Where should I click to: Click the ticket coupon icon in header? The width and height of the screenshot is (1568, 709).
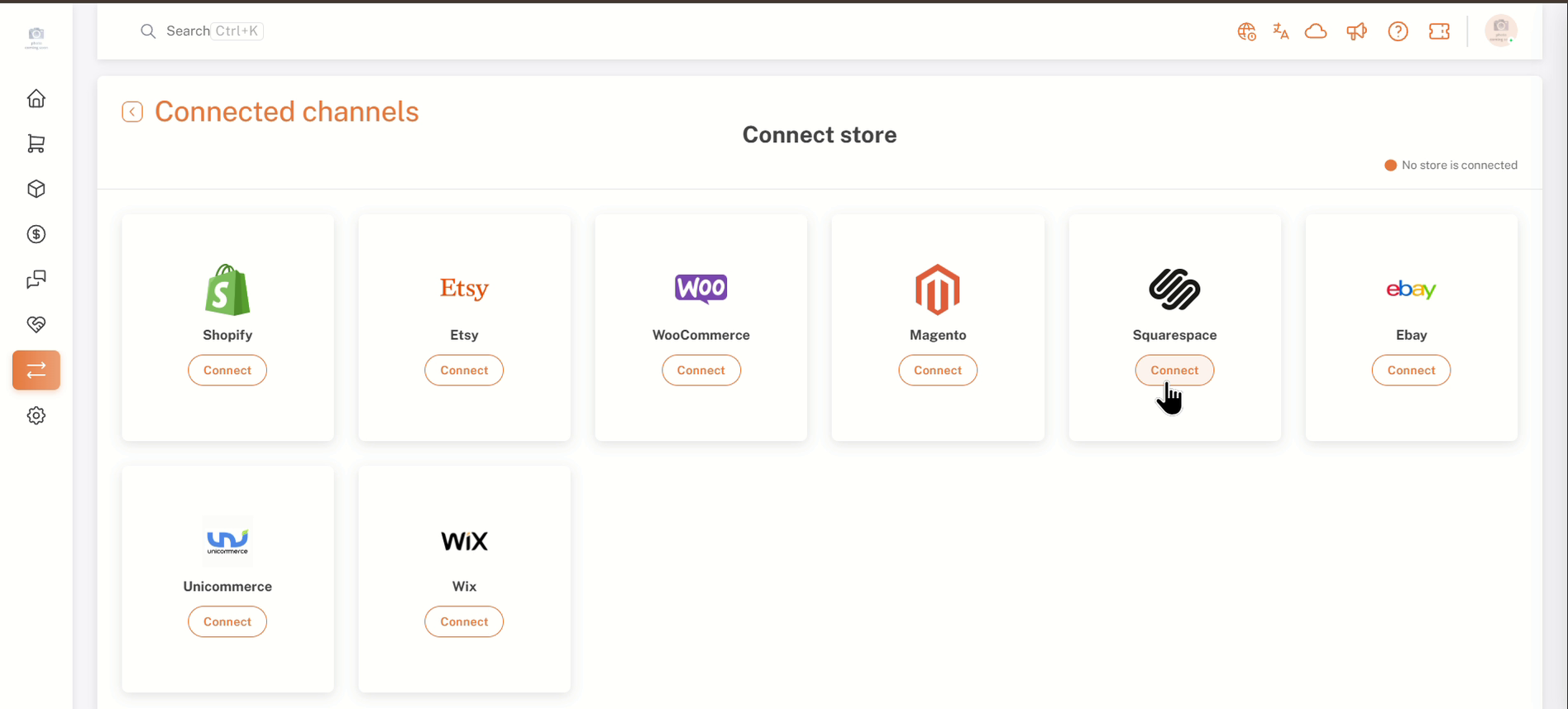coord(1439,31)
